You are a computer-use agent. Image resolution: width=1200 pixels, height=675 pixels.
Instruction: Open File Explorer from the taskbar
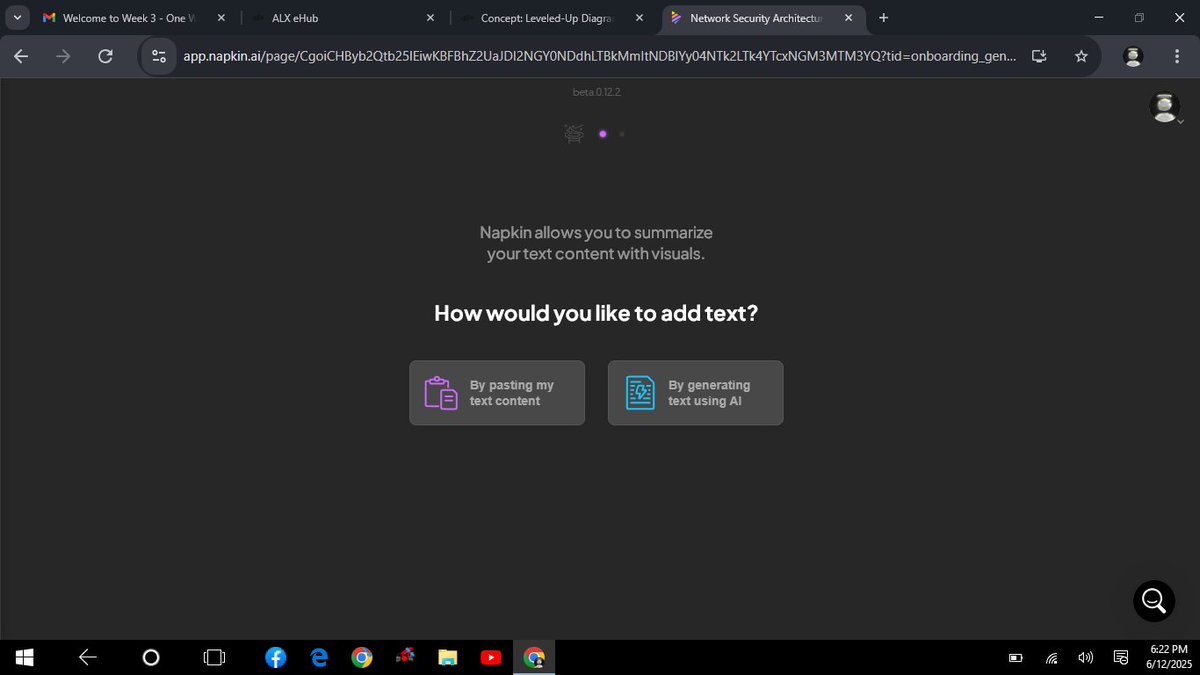(448, 657)
